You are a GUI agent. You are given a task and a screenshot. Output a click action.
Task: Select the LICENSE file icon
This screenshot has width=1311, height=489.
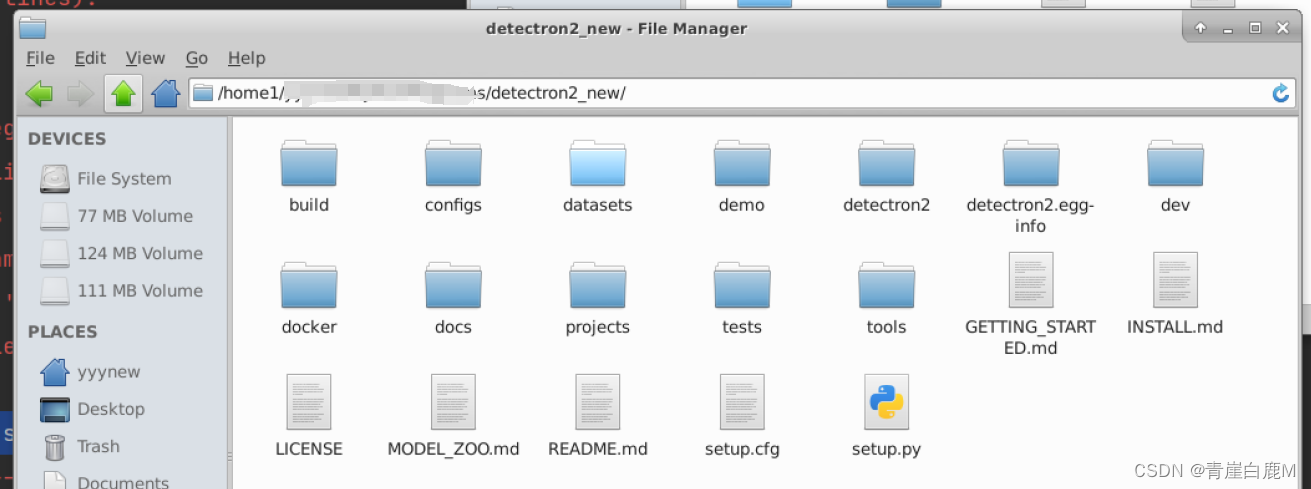309,402
